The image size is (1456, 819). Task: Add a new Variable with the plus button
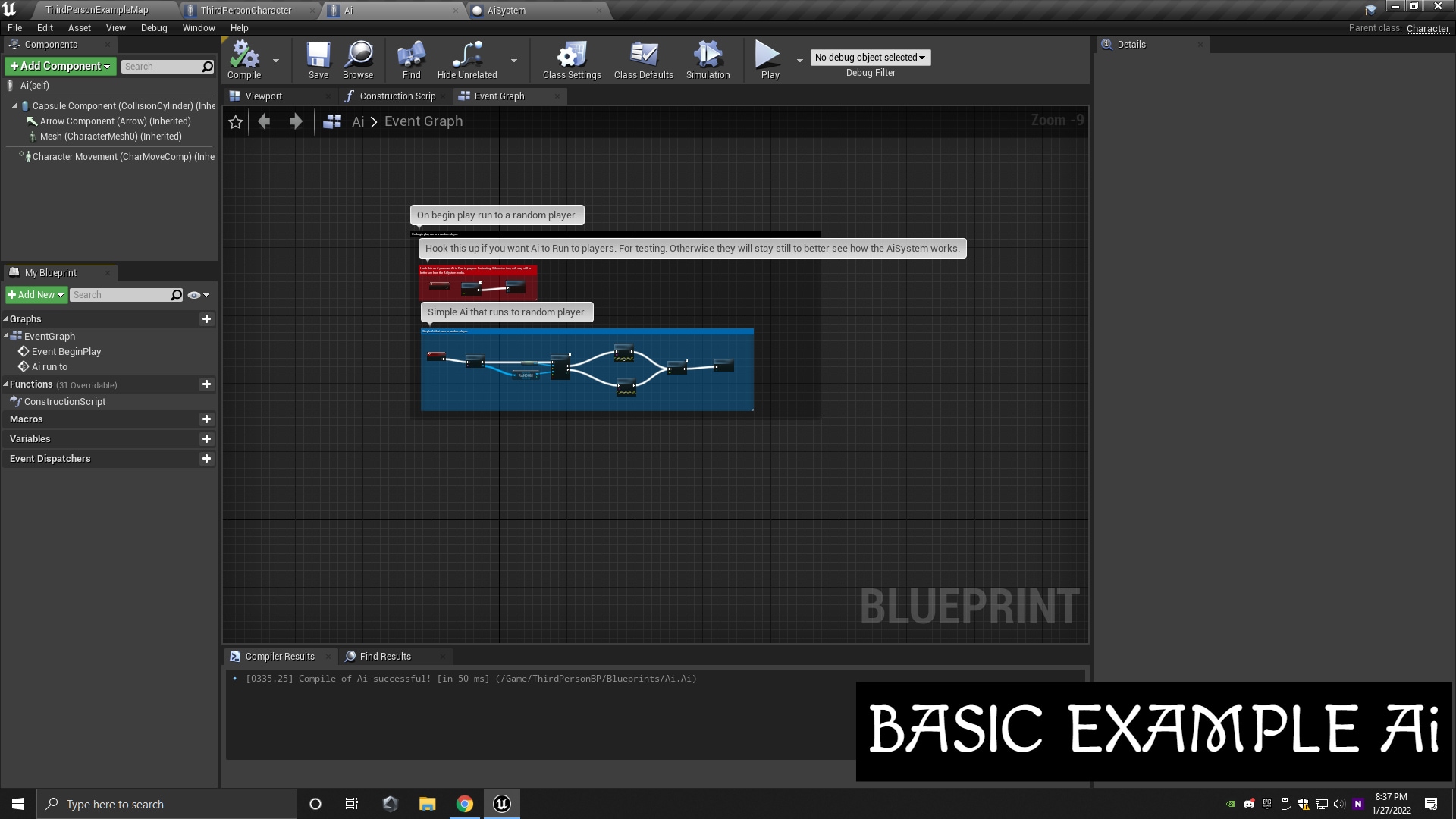tap(206, 438)
